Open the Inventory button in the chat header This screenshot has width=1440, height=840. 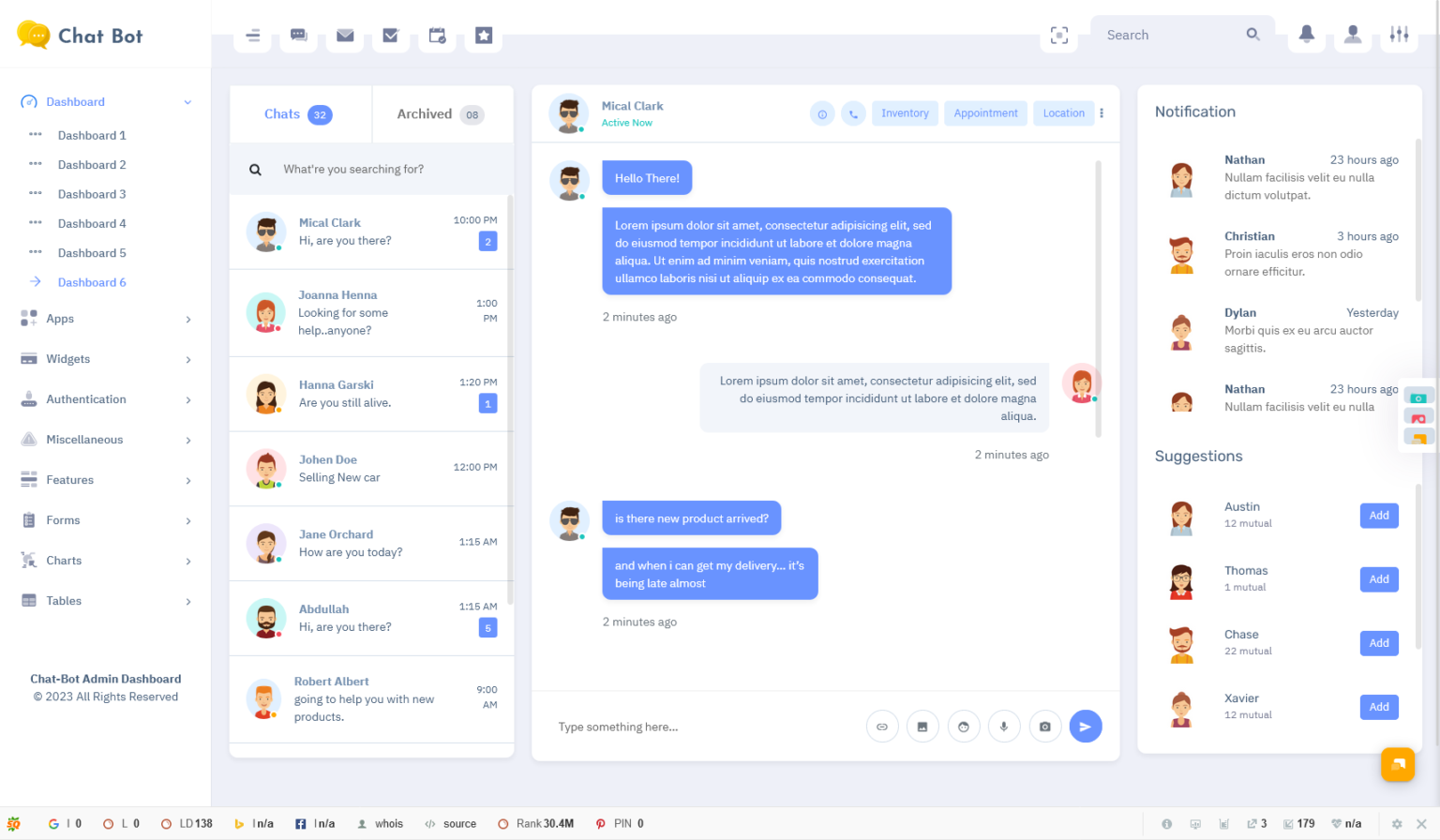904,112
